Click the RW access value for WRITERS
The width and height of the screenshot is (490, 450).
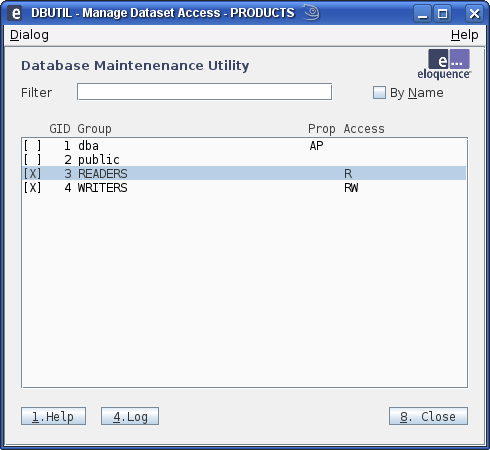click(x=351, y=188)
